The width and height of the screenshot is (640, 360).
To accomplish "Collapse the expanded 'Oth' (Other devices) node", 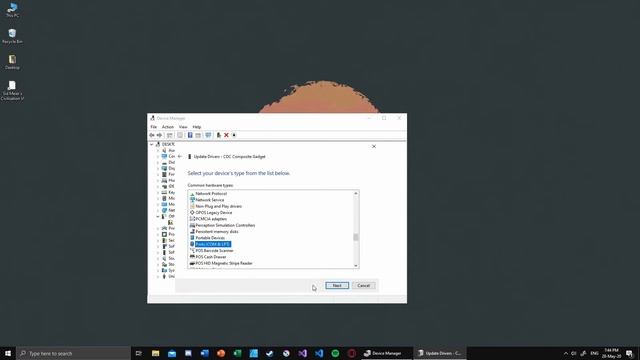I will click(x=158, y=216).
